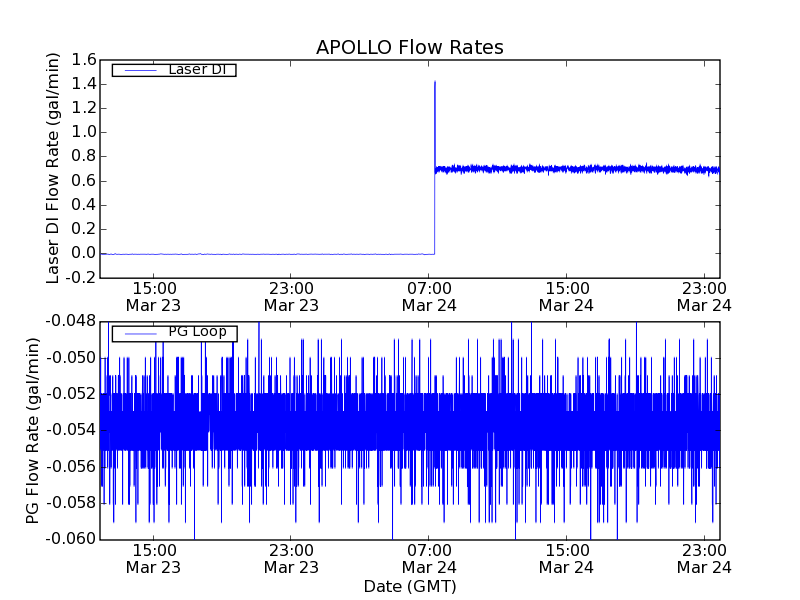
Task: Click the 15:00 Mar 23 tick under top plot
Action: 153,296
